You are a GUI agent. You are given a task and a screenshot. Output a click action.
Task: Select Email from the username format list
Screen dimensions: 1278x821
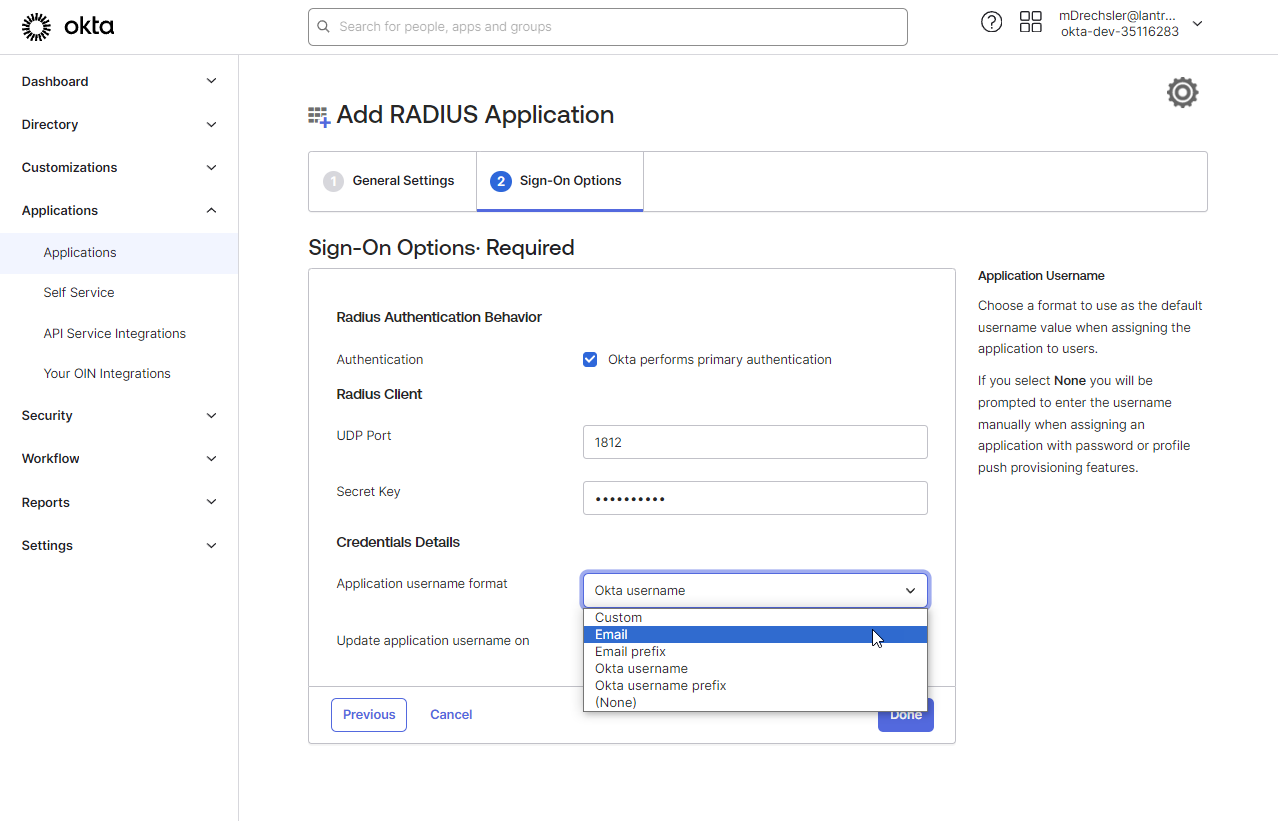[612, 635]
